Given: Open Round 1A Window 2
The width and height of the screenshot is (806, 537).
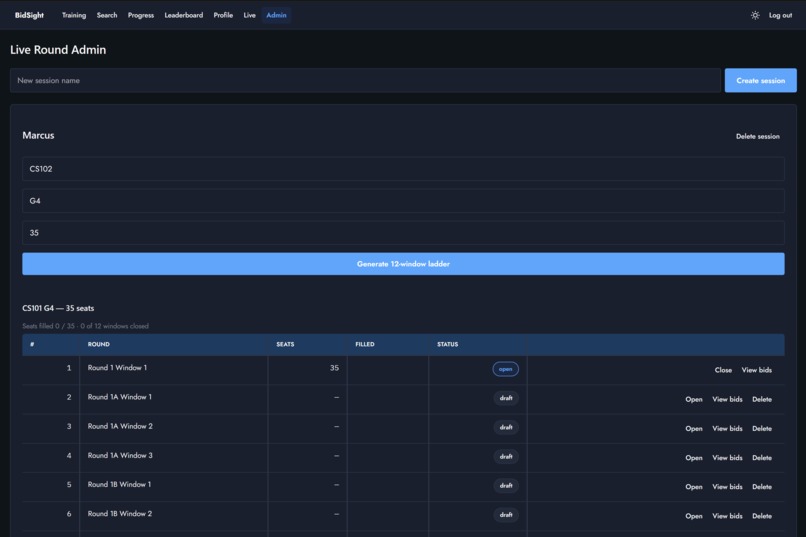Looking at the screenshot, I should click(x=693, y=429).
